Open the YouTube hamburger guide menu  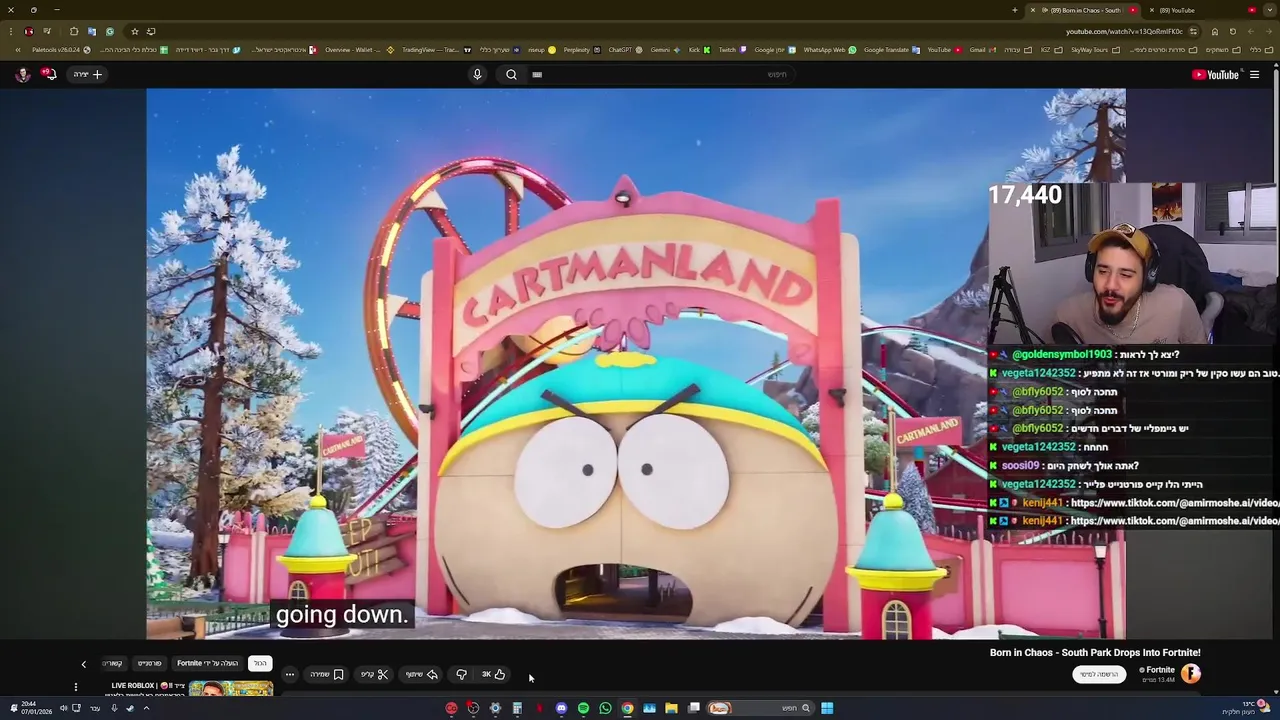(1254, 74)
